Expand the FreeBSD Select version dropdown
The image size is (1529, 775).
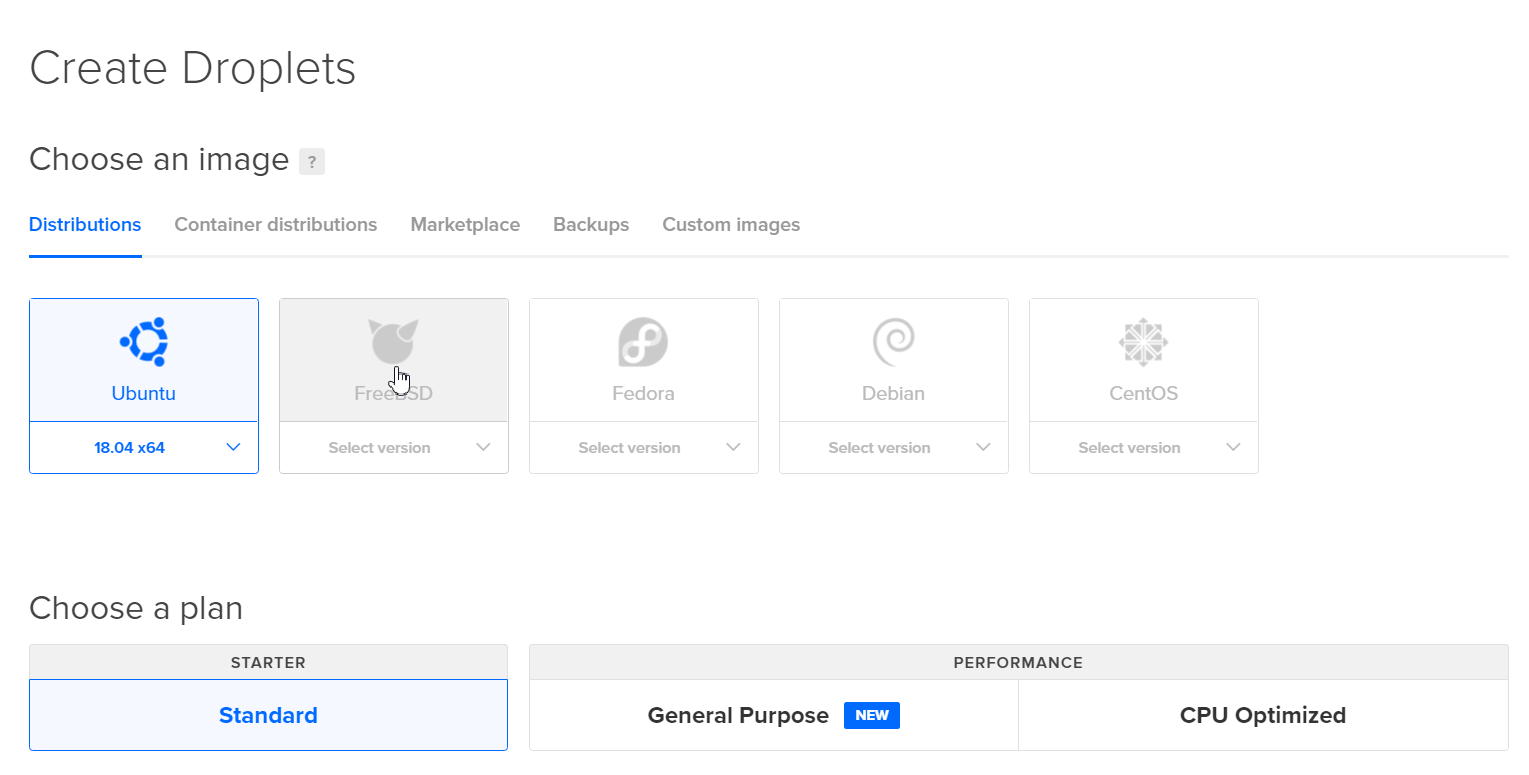(394, 447)
